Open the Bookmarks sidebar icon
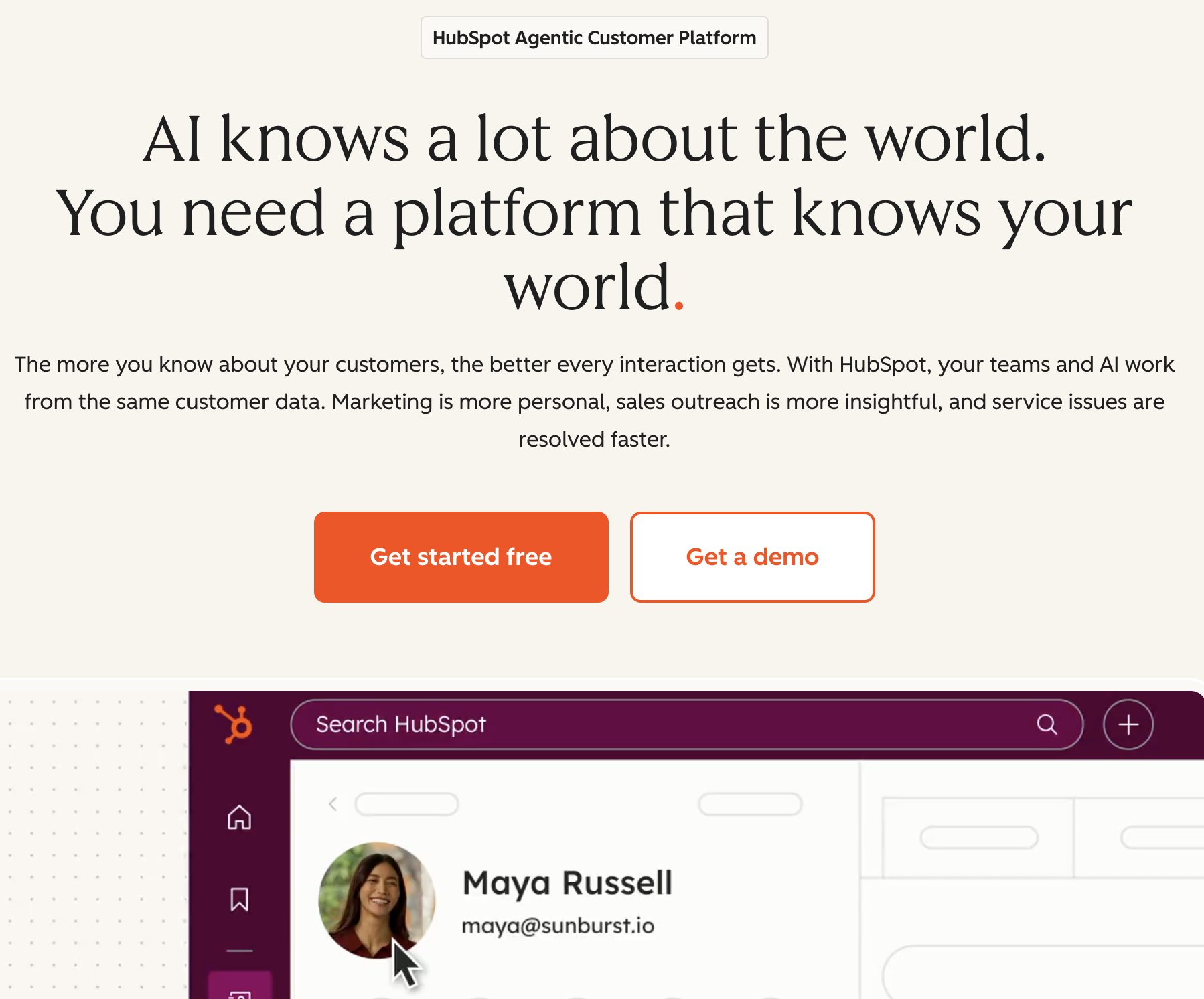The height and width of the screenshot is (999, 1204). [239, 899]
